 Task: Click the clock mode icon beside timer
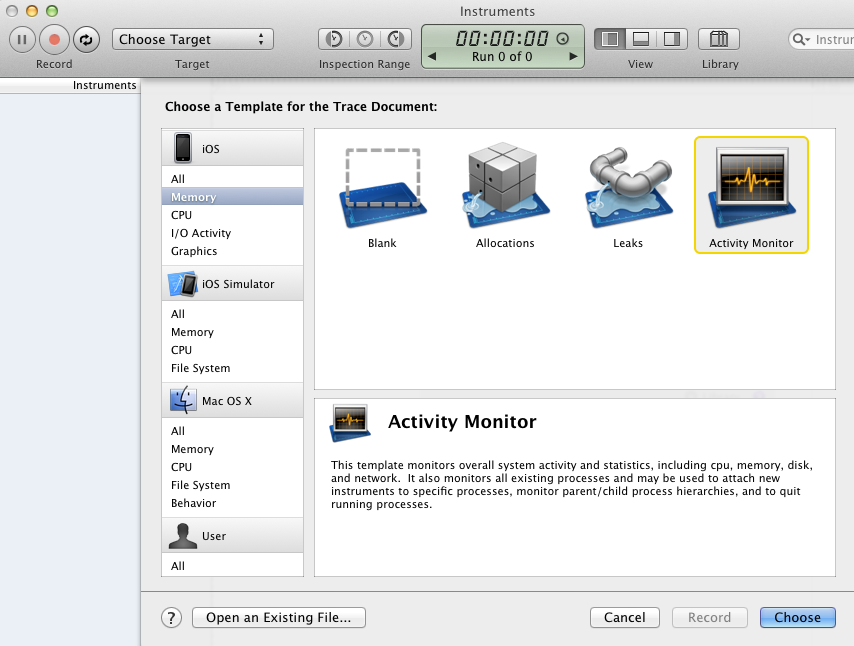tap(563, 39)
